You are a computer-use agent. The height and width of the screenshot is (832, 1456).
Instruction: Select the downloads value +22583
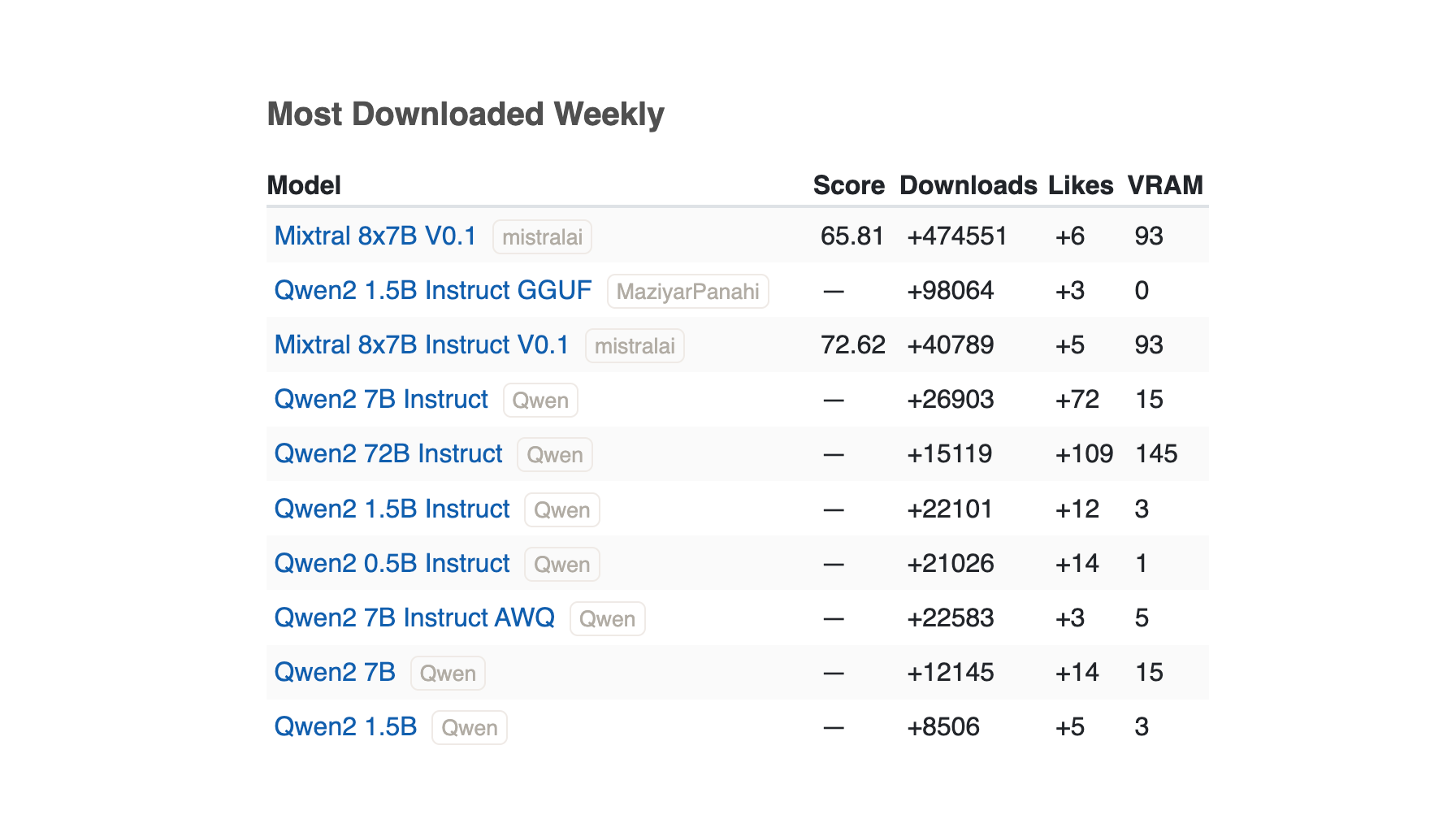click(951, 617)
